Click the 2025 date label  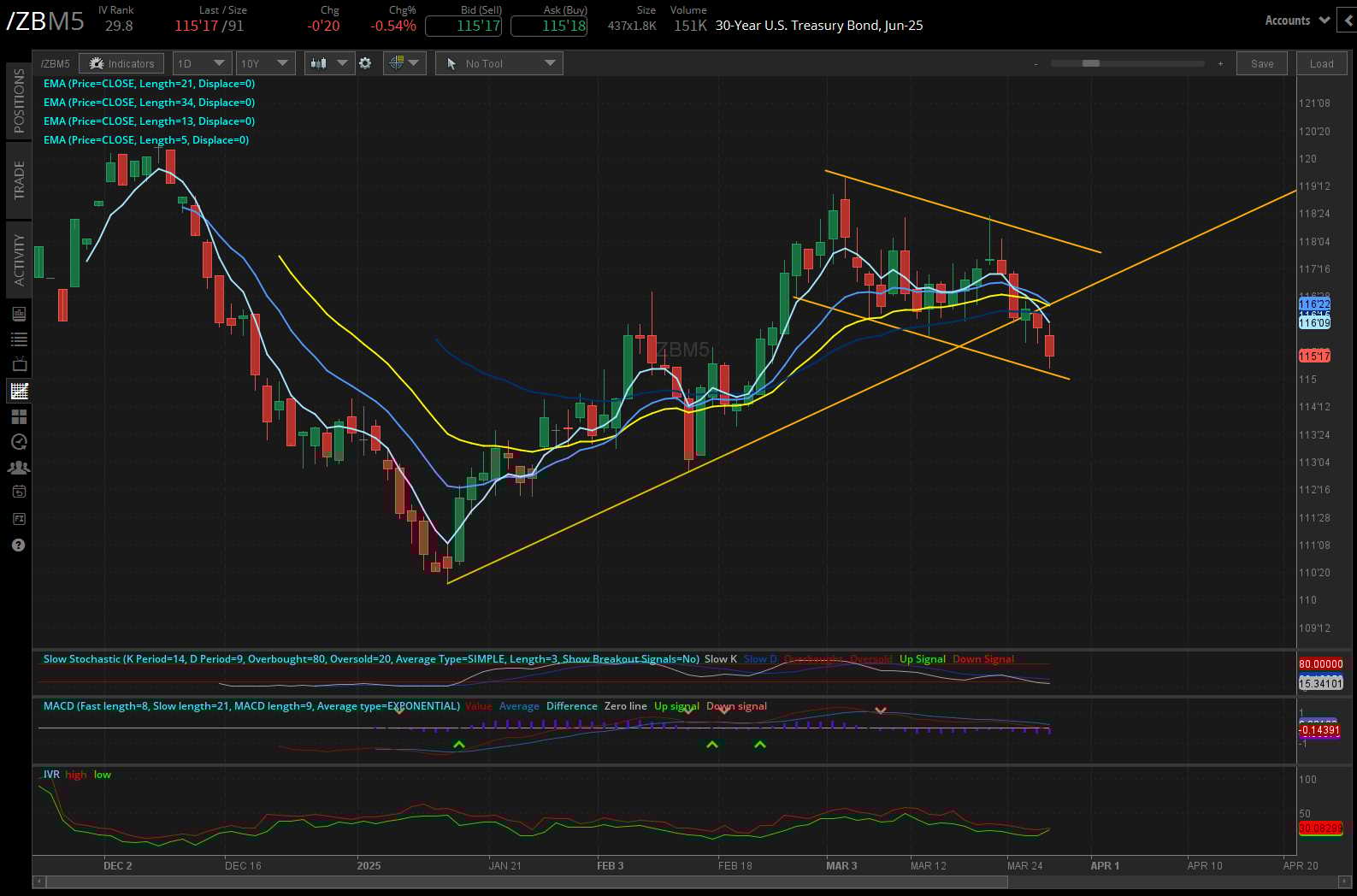tap(369, 866)
